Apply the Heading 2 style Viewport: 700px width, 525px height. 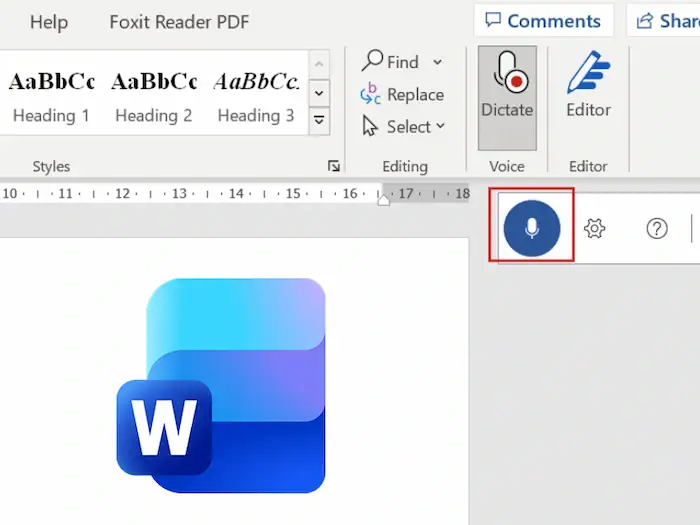click(154, 97)
